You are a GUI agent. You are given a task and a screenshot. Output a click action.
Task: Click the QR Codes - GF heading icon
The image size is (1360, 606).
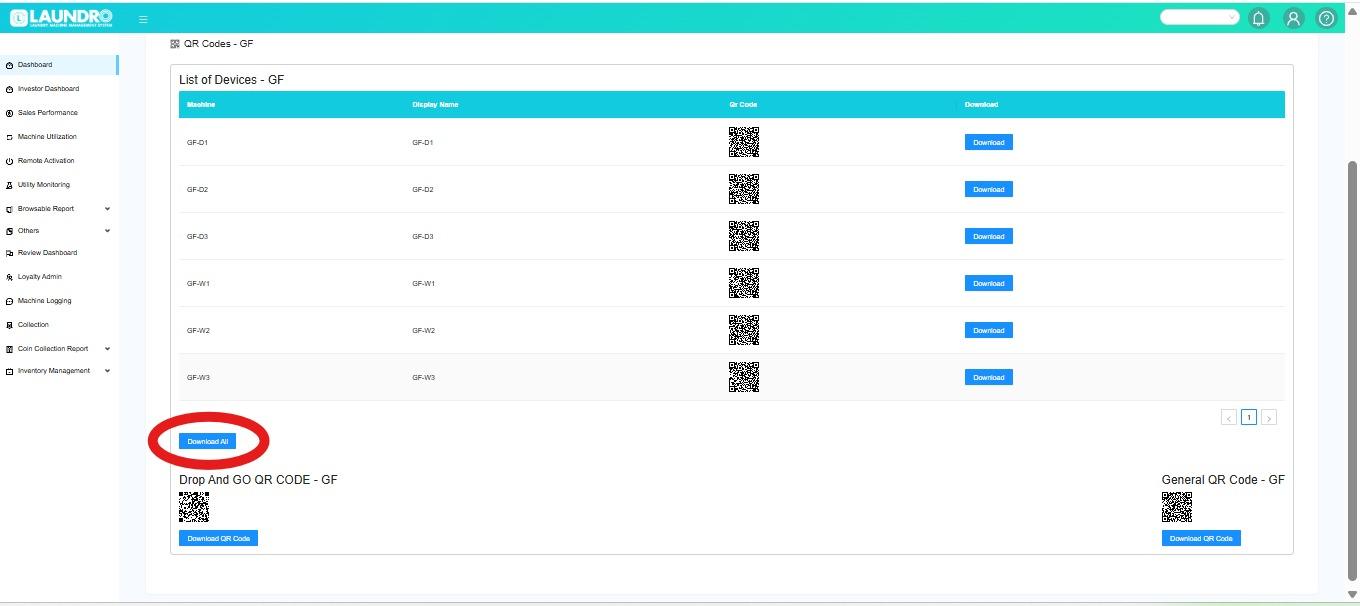coord(175,44)
